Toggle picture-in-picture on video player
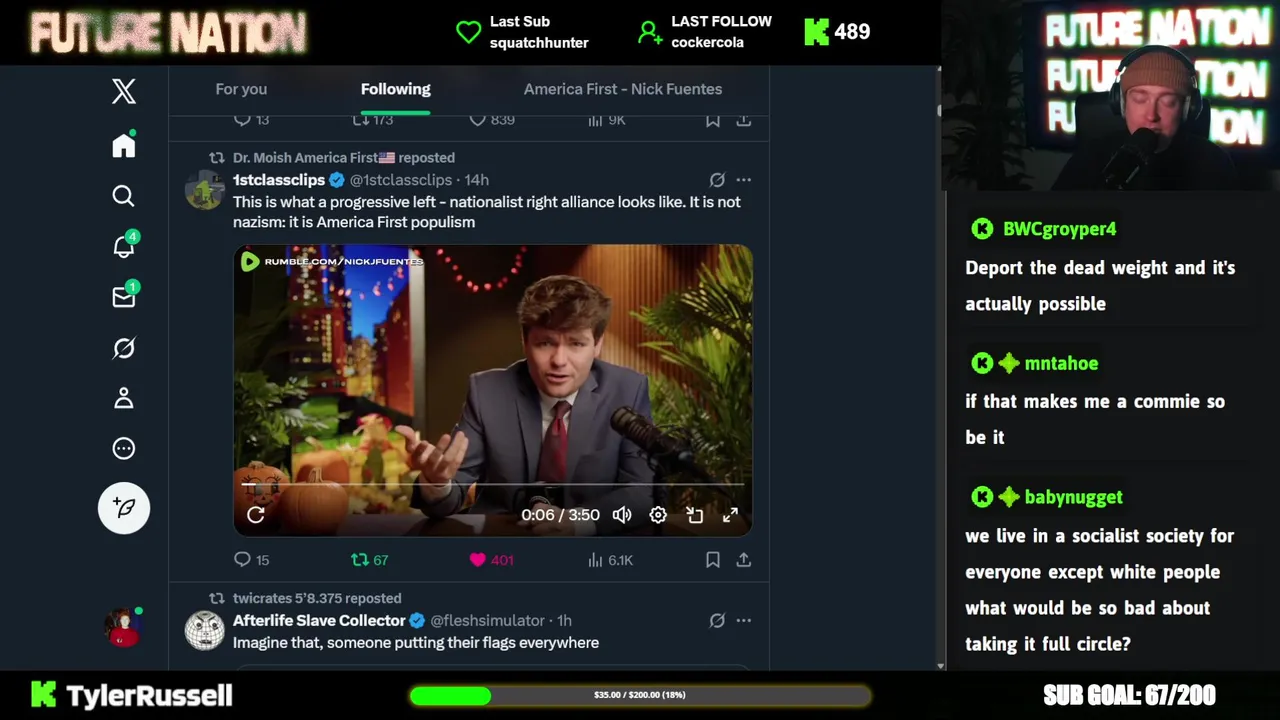 tap(695, 515)
